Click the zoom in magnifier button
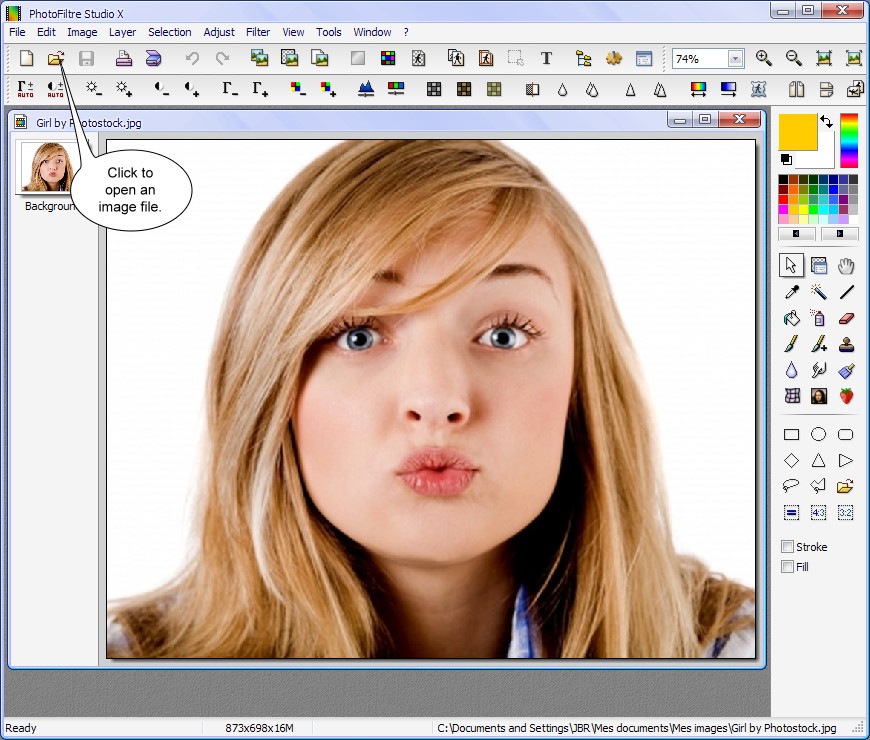This screenshot has height=740, width=870. click(763, 58)
